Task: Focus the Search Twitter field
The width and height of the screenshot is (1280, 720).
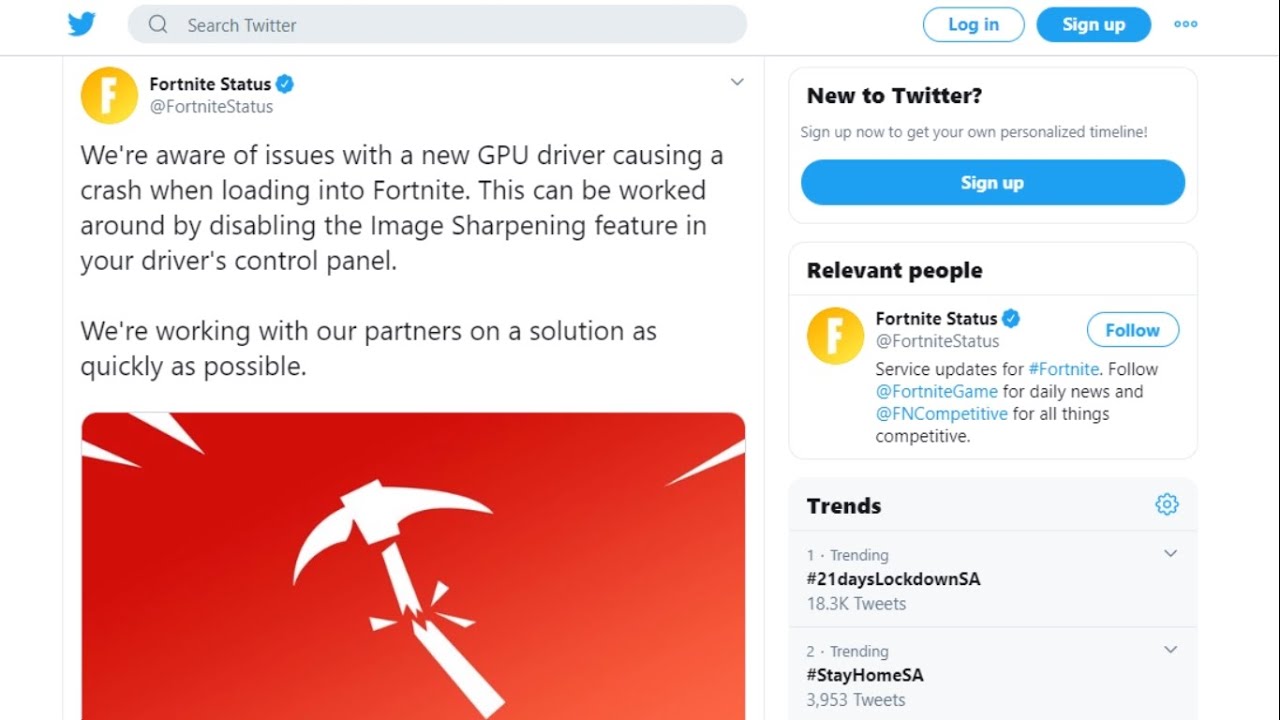Action: (x=450, y=25)
